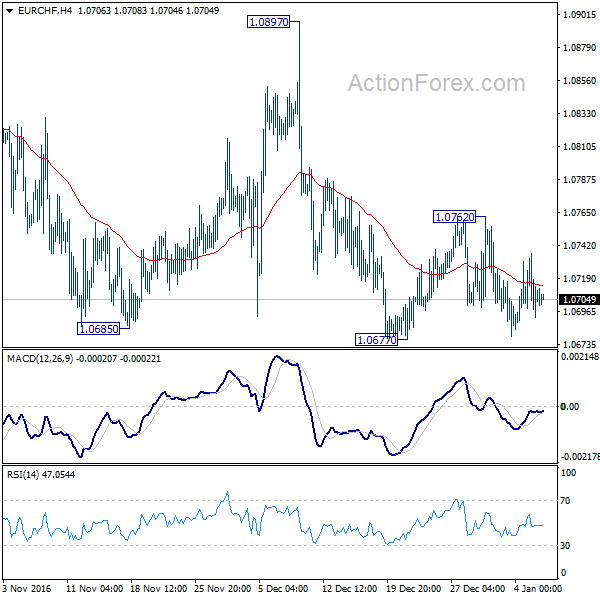Select the EURCHF,H4 chart title text

tap(45, 11)
